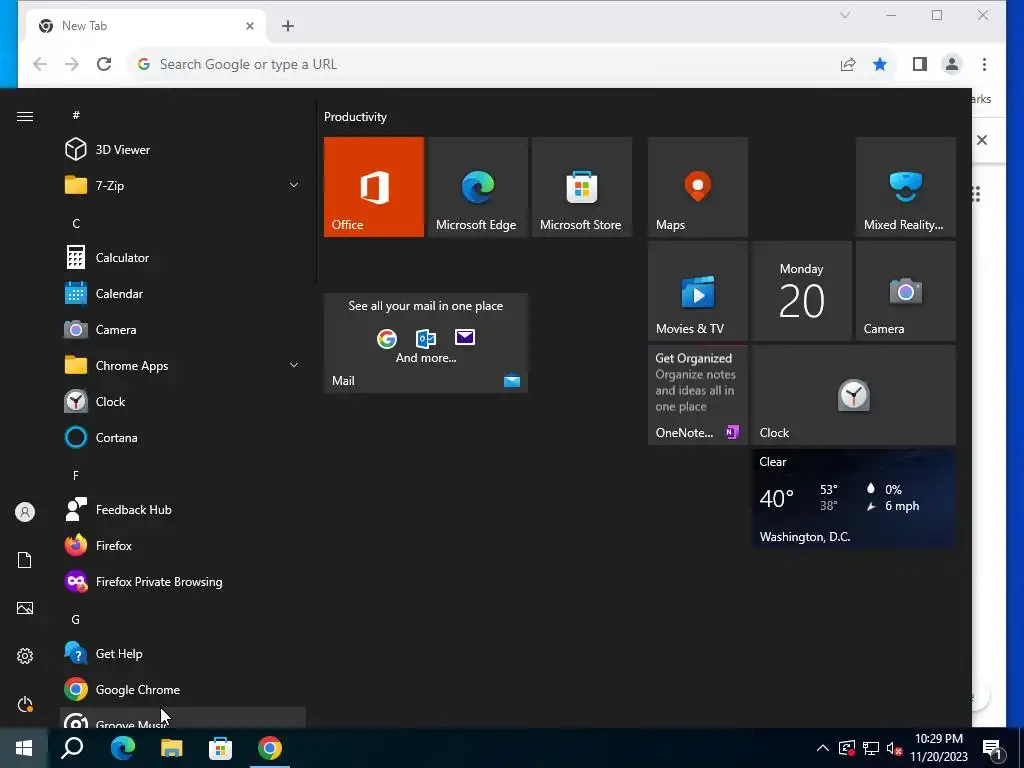Open the notification center icon
The image size is (1024, 768).
pyautogui.click(x=992, y=748)
